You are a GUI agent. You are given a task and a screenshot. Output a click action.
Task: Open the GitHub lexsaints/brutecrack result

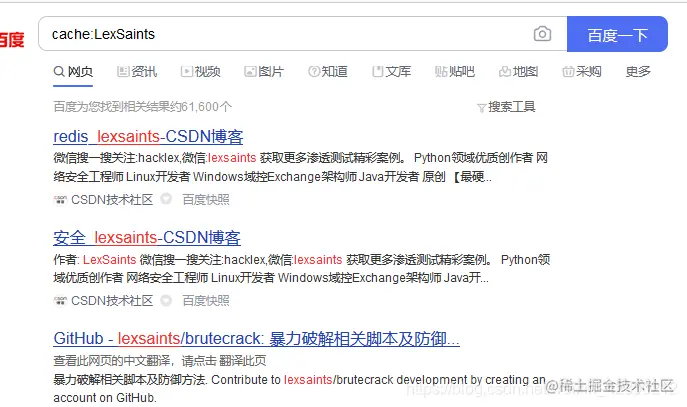tap(256, 339)
